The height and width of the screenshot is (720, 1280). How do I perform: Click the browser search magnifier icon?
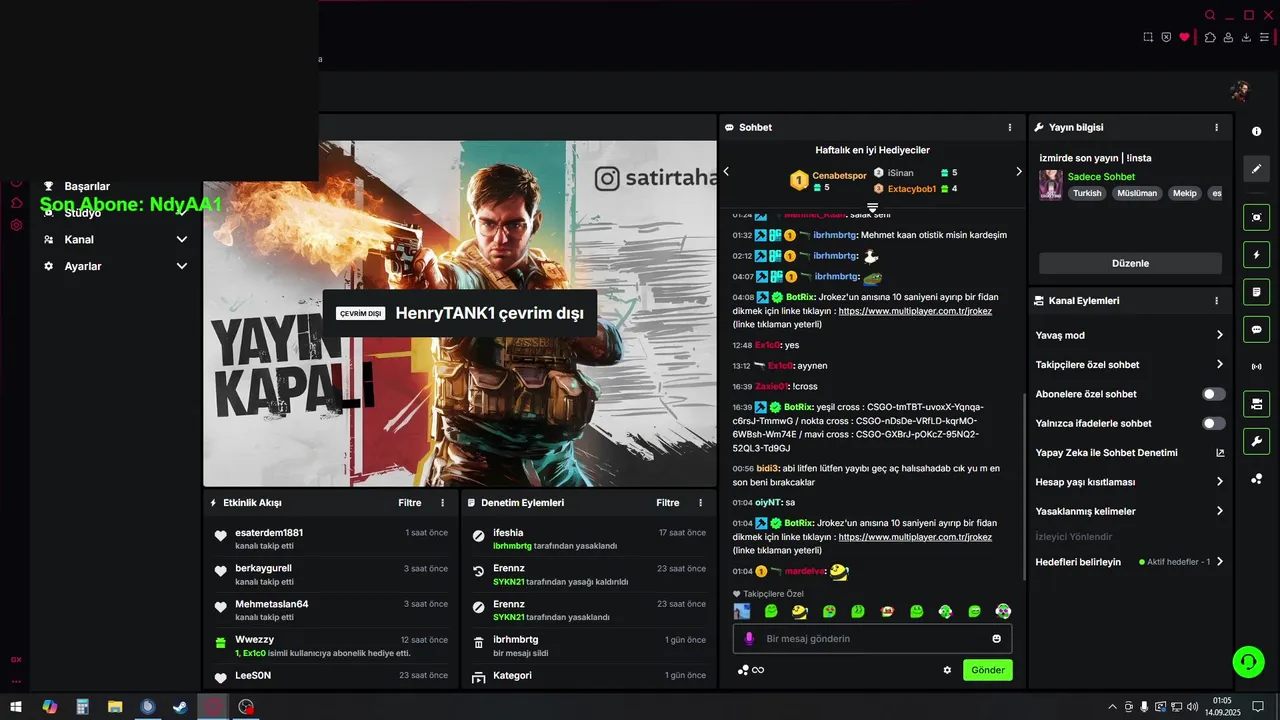(1210, 15)
